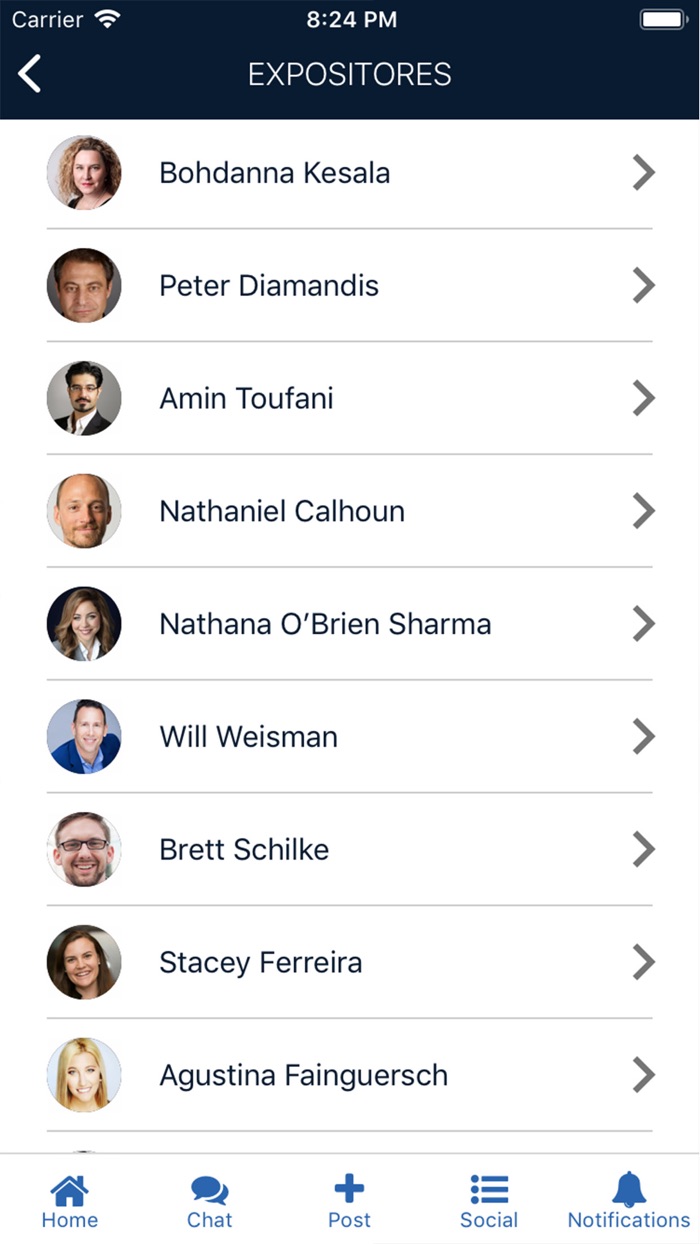
Task: Expand the Bohdanna Kesala chevron
Action: click(x=643, y=173)
